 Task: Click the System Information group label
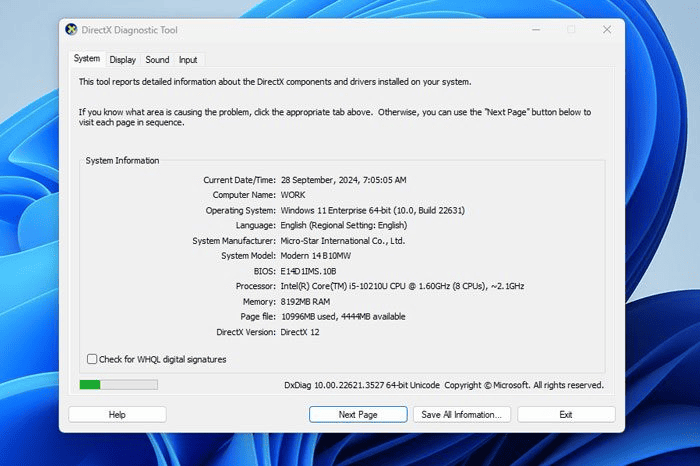click(122, 161)
